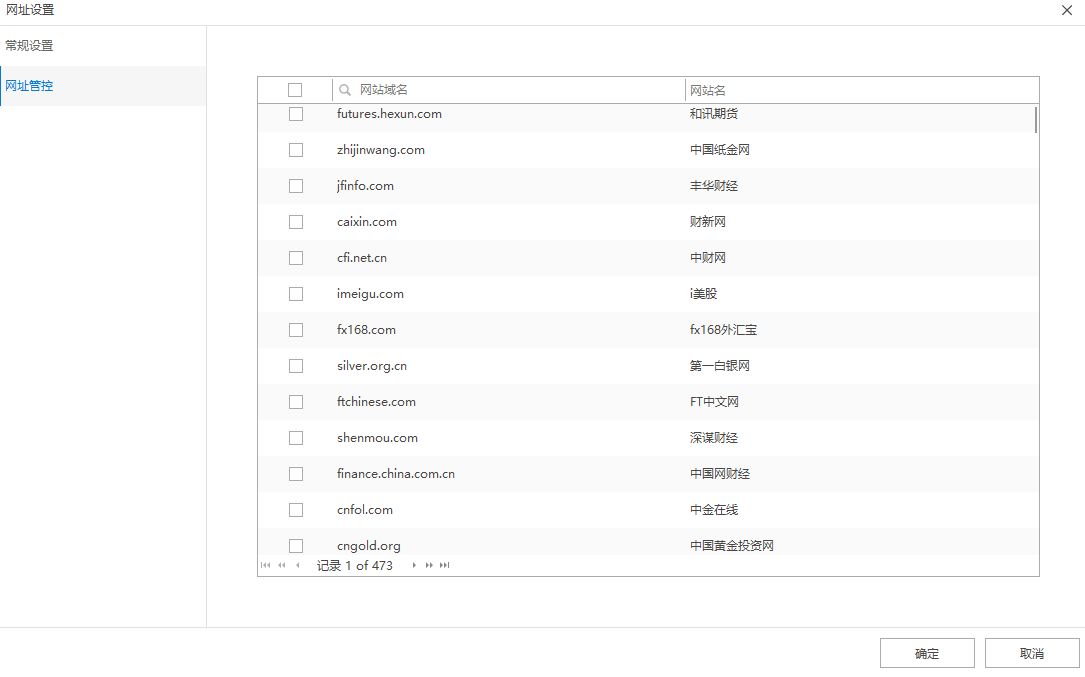Check the imeigu.com row checkbox

(x=295, y=294)
